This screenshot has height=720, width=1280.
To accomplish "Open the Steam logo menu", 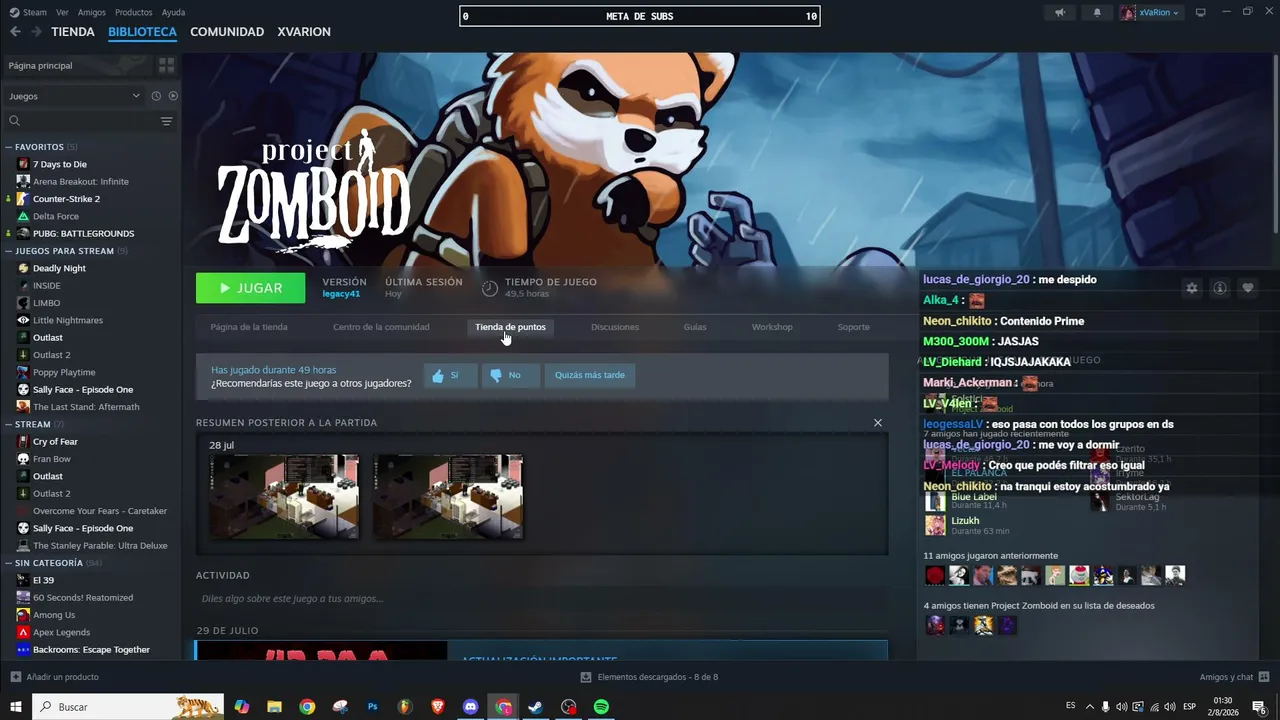I will [28, 13].
